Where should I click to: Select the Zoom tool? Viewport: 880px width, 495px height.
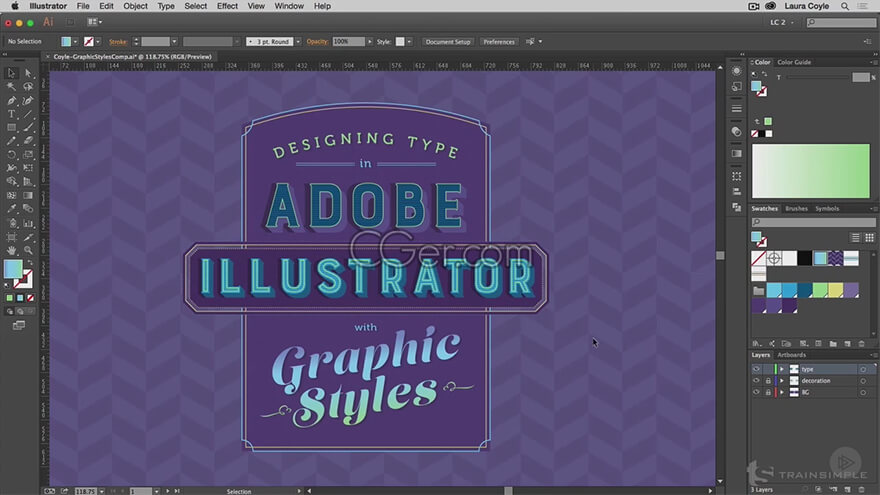tap(28, 250)
